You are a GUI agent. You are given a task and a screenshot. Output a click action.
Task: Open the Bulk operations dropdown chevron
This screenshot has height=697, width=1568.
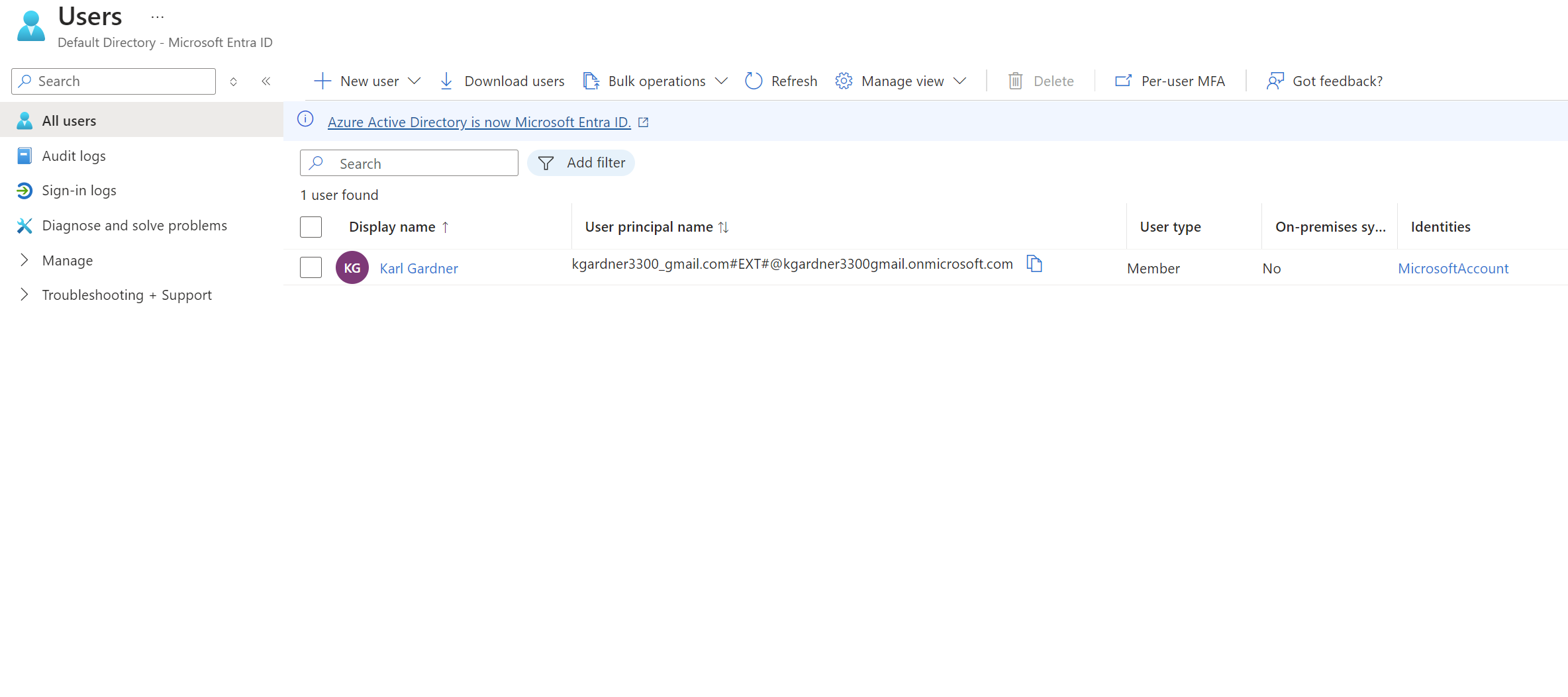(x=722, y=81)
